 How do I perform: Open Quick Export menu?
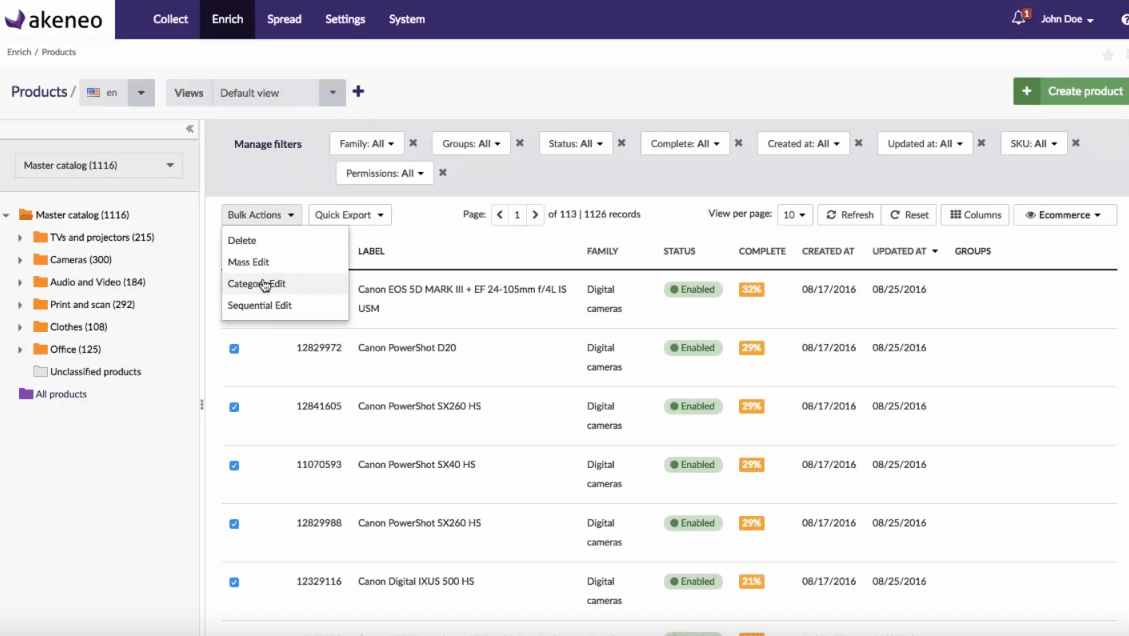pyautogui.click(x=349, y=215)
